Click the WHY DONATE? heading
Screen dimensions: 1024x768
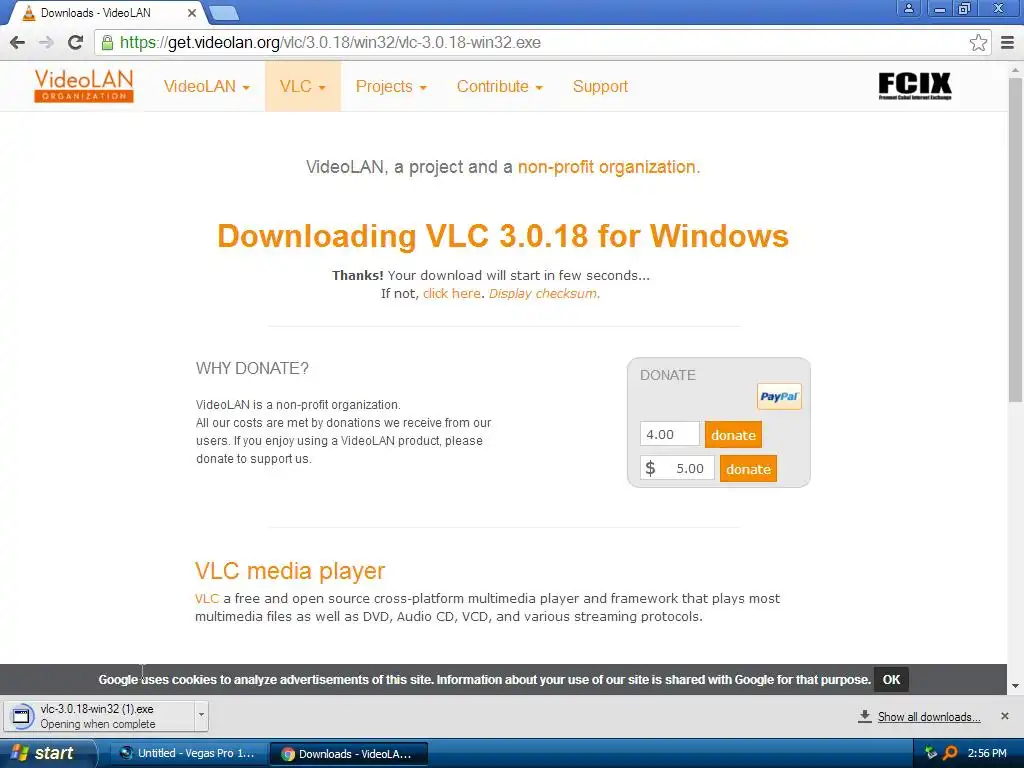(x=252, y=368)
